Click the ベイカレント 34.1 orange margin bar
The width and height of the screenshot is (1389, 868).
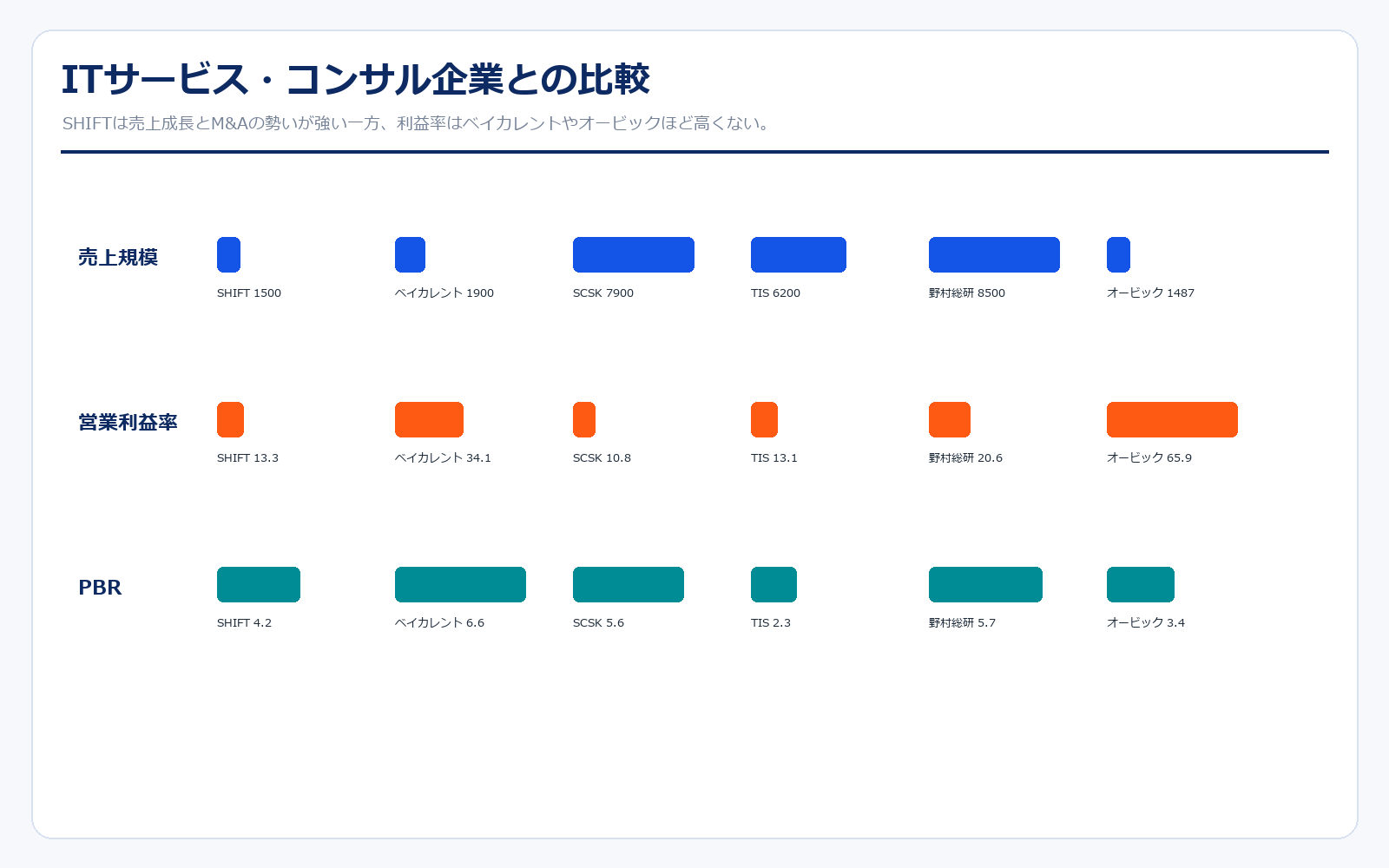[429, 419]
